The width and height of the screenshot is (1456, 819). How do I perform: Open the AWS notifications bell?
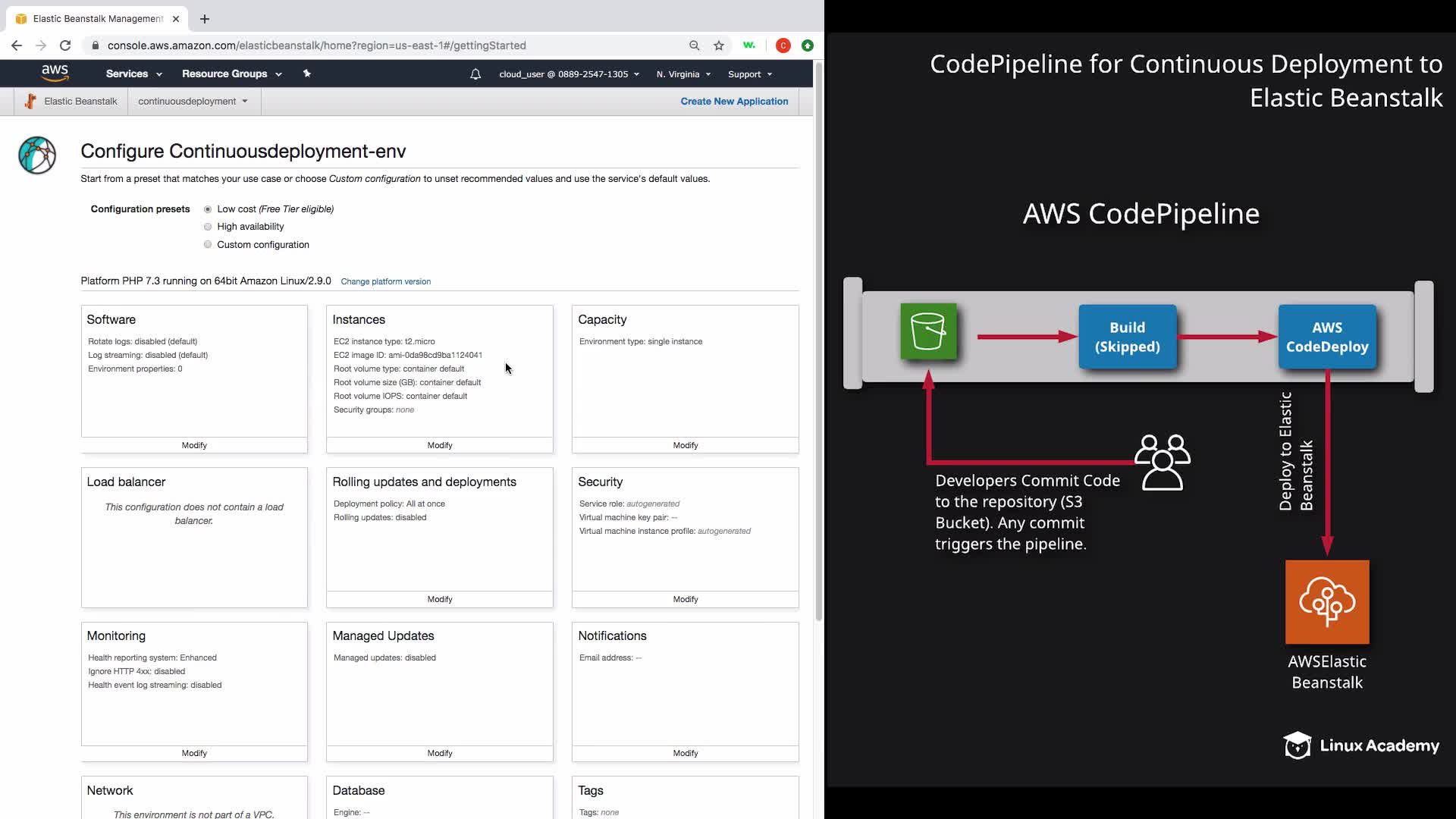click(x=475, y=74)
